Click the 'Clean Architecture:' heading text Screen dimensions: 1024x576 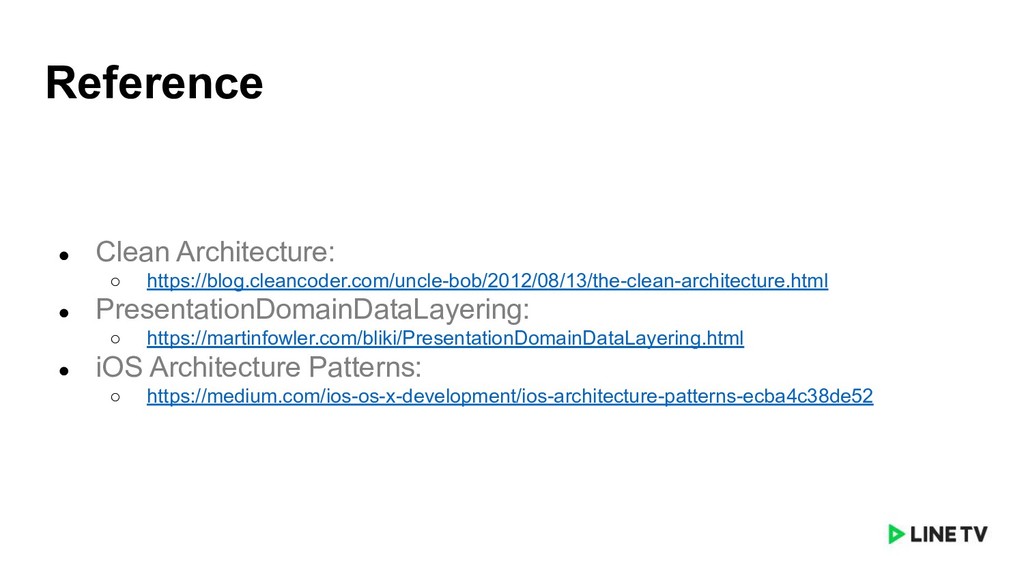pyautogui.click(x=215, y=251)
